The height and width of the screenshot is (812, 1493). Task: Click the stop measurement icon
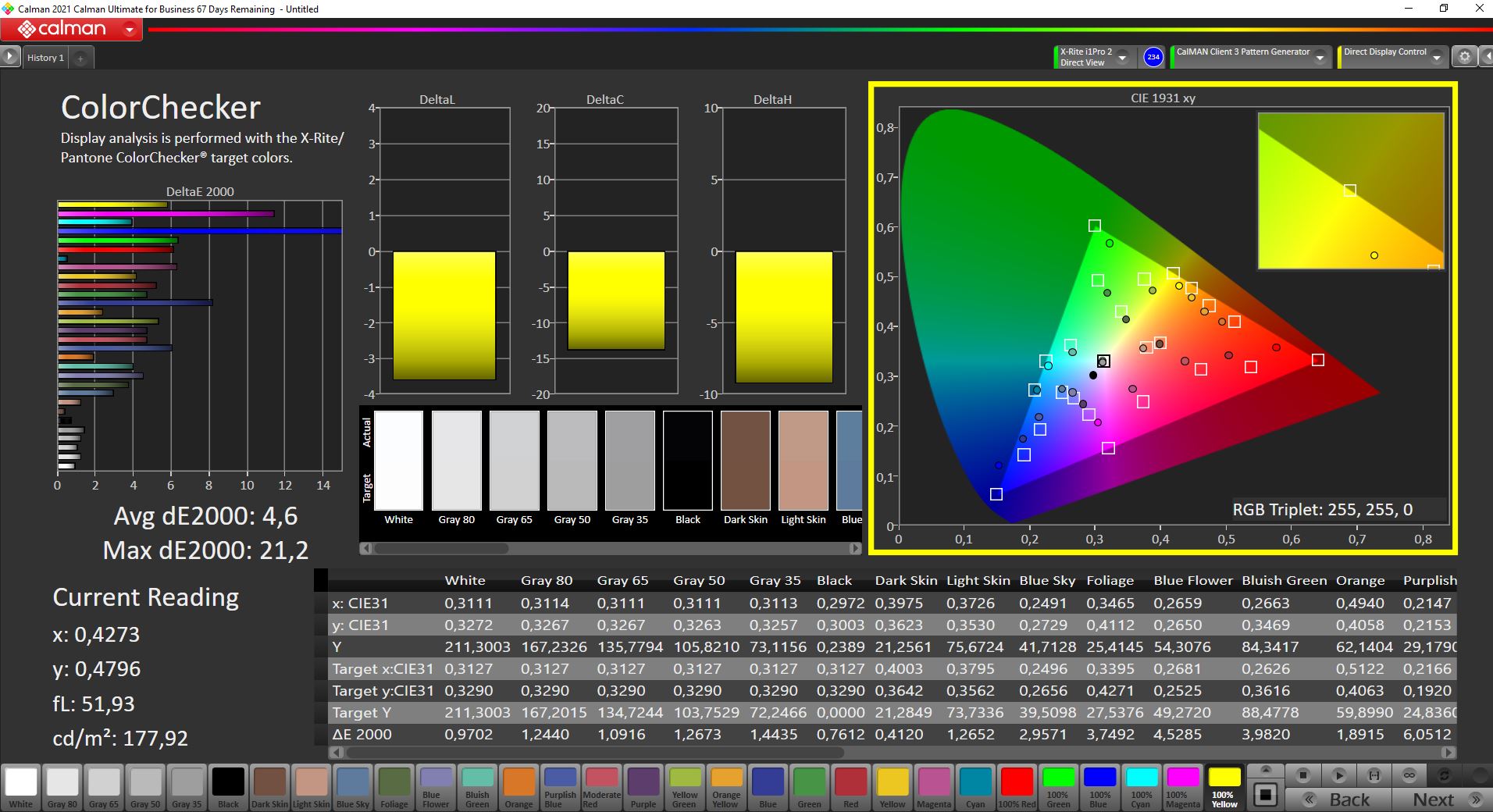[x=1302, y=775]
